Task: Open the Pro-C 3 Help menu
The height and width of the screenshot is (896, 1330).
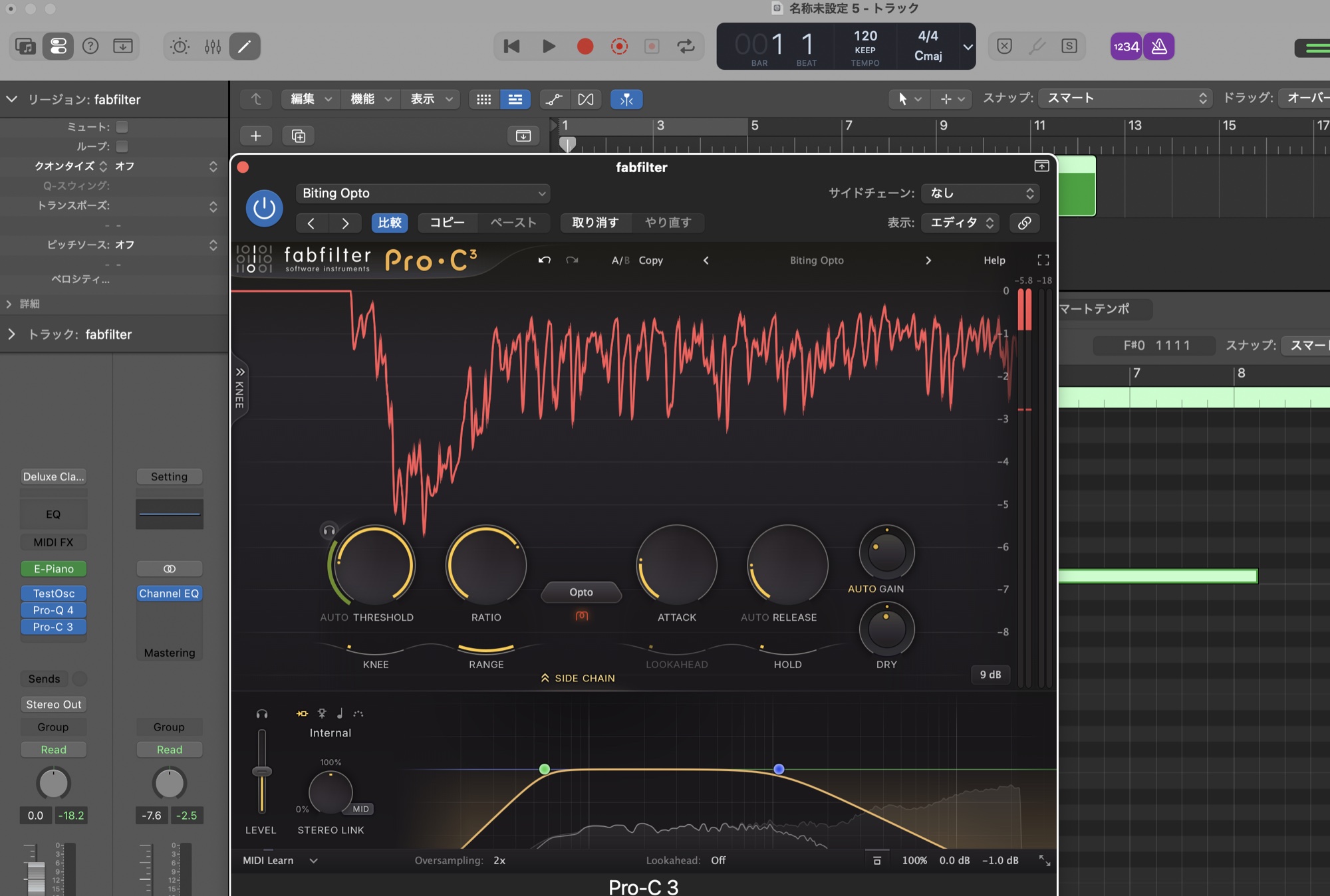Action: point(994,261)
